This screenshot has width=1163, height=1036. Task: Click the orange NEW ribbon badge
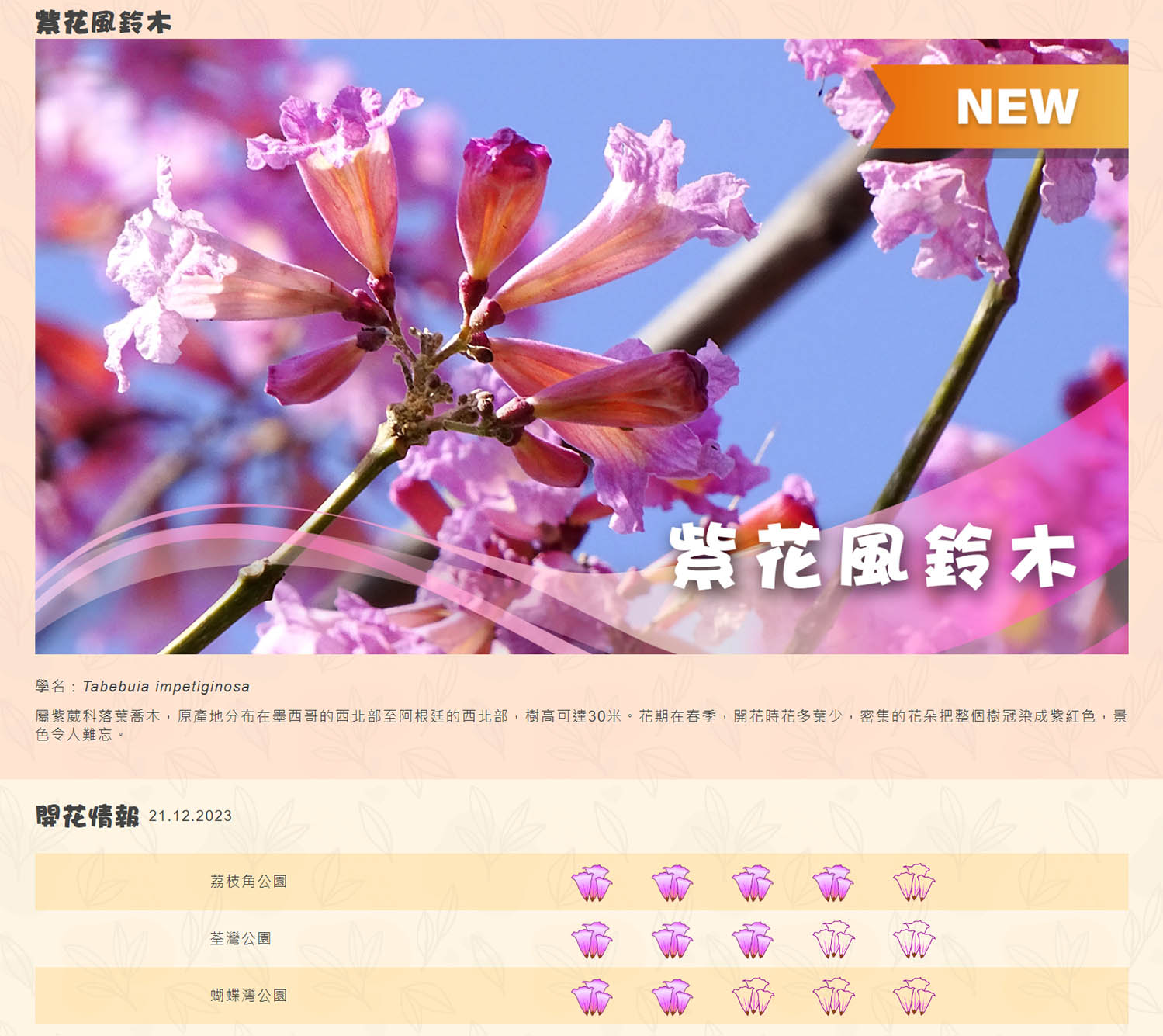pos(1009,106)
